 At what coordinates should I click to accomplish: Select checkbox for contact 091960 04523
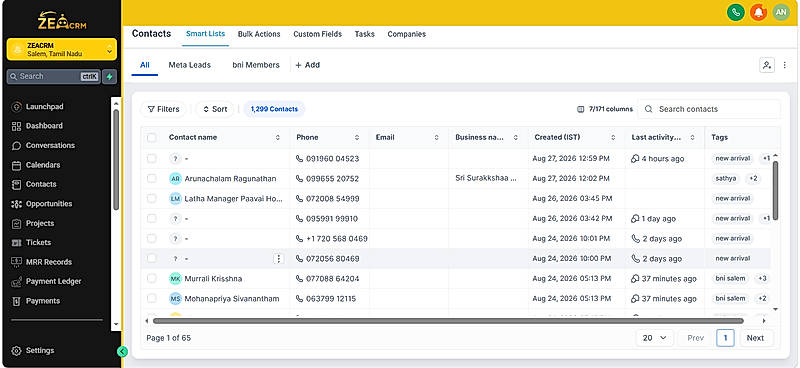coord(152,158)
